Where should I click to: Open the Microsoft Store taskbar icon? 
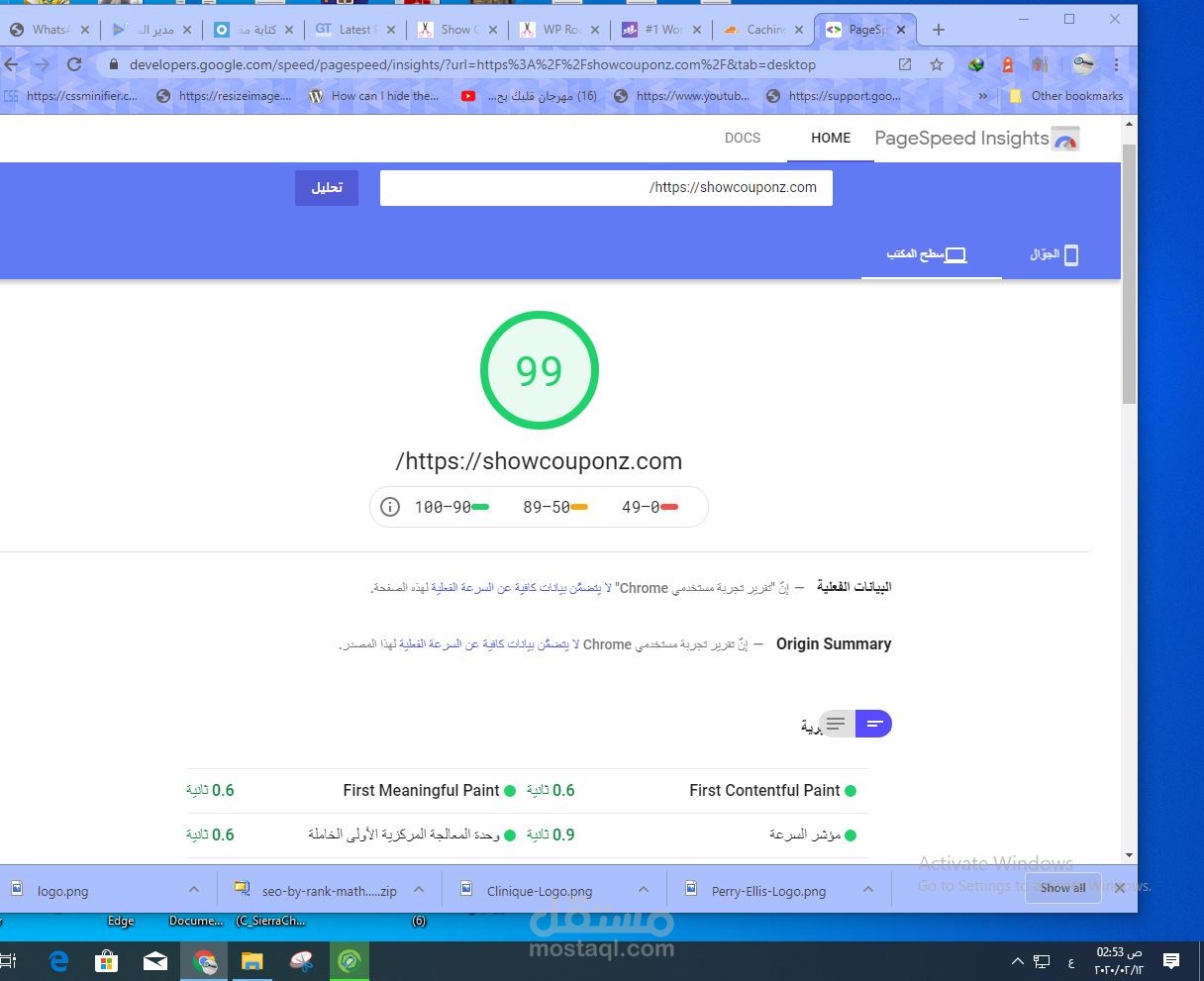pyautogui.click(x=106, y=960)
